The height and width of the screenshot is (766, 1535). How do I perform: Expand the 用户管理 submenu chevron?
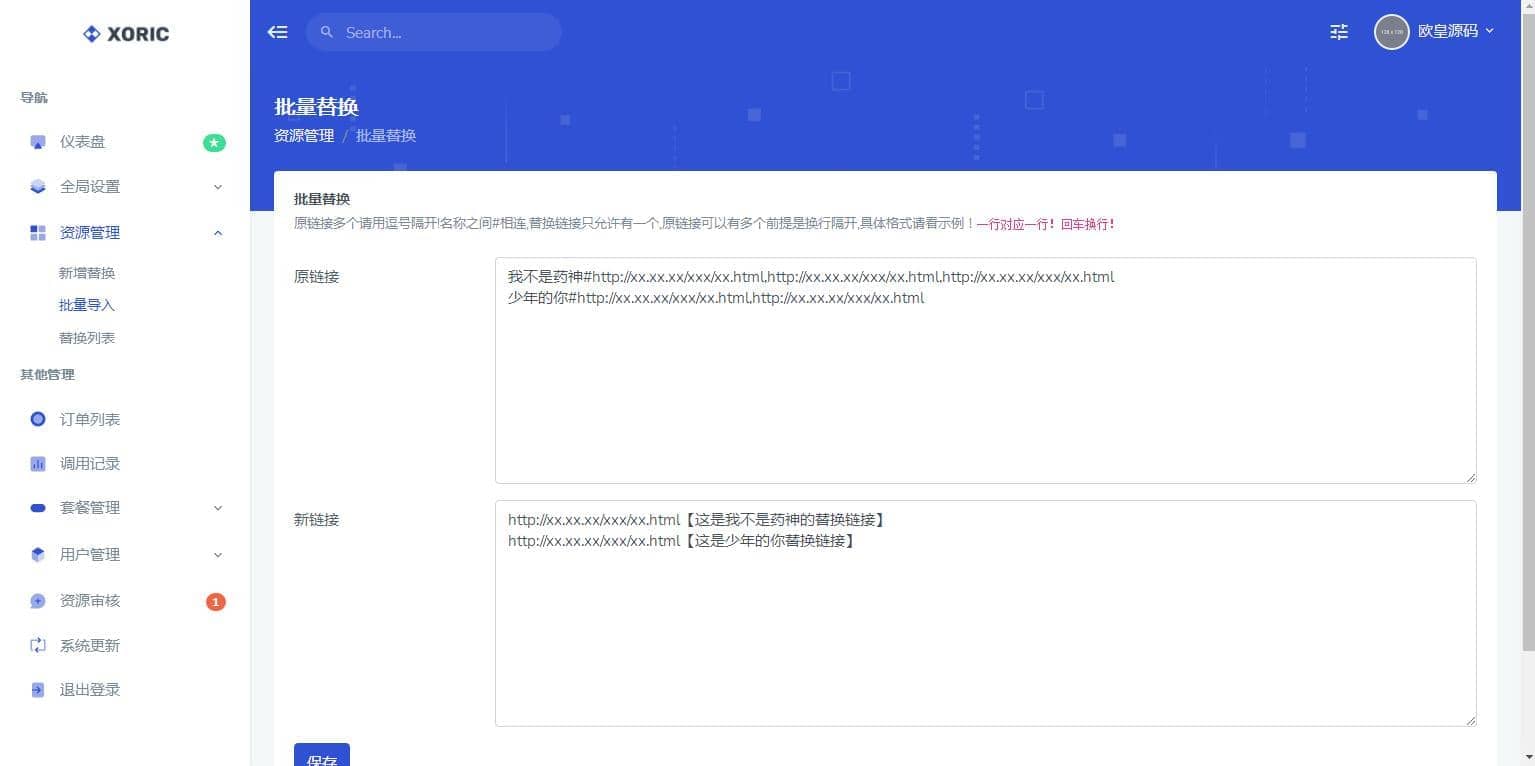click(x=218, y=555)
